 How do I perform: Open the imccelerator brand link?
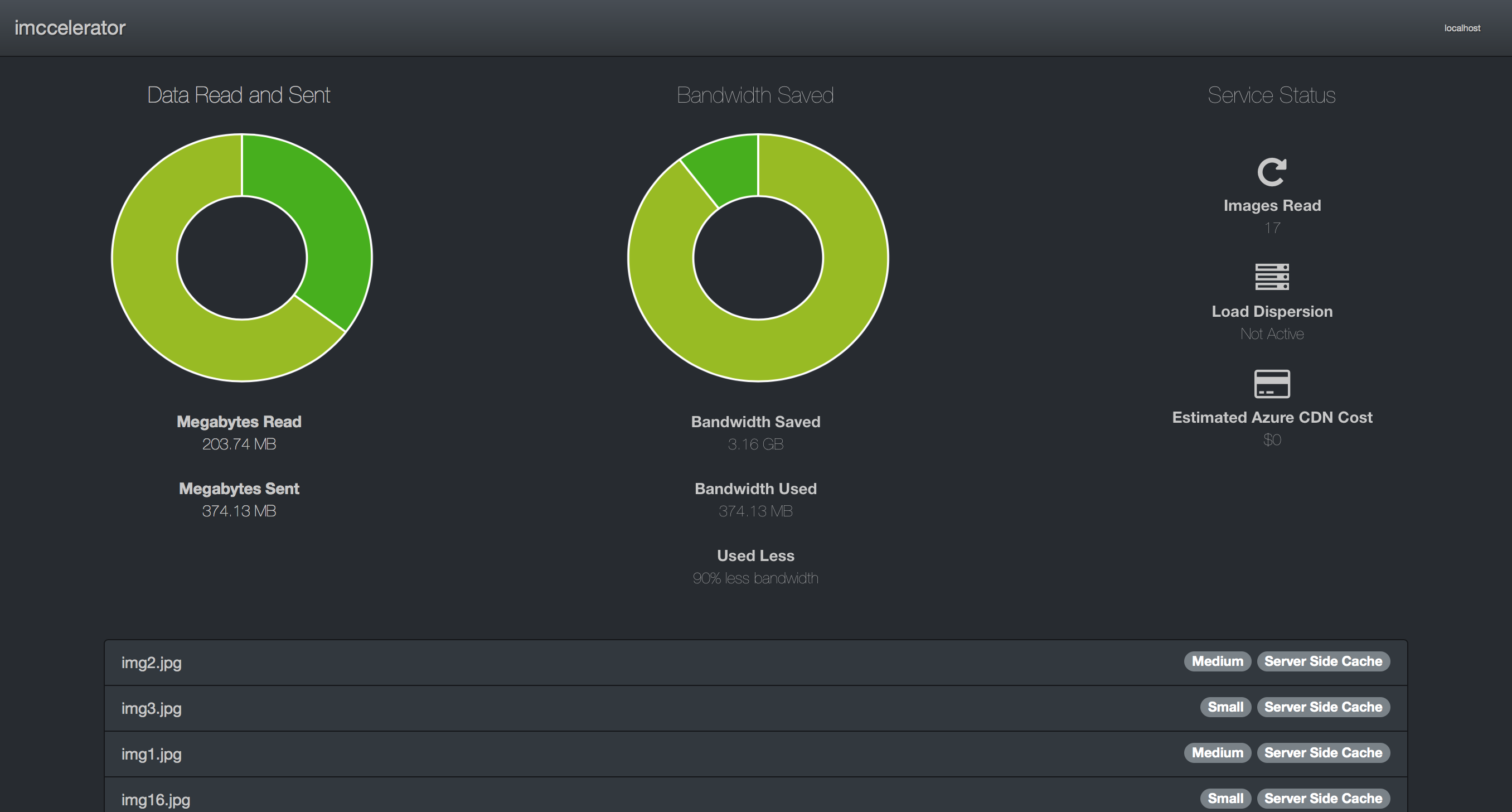70,27
